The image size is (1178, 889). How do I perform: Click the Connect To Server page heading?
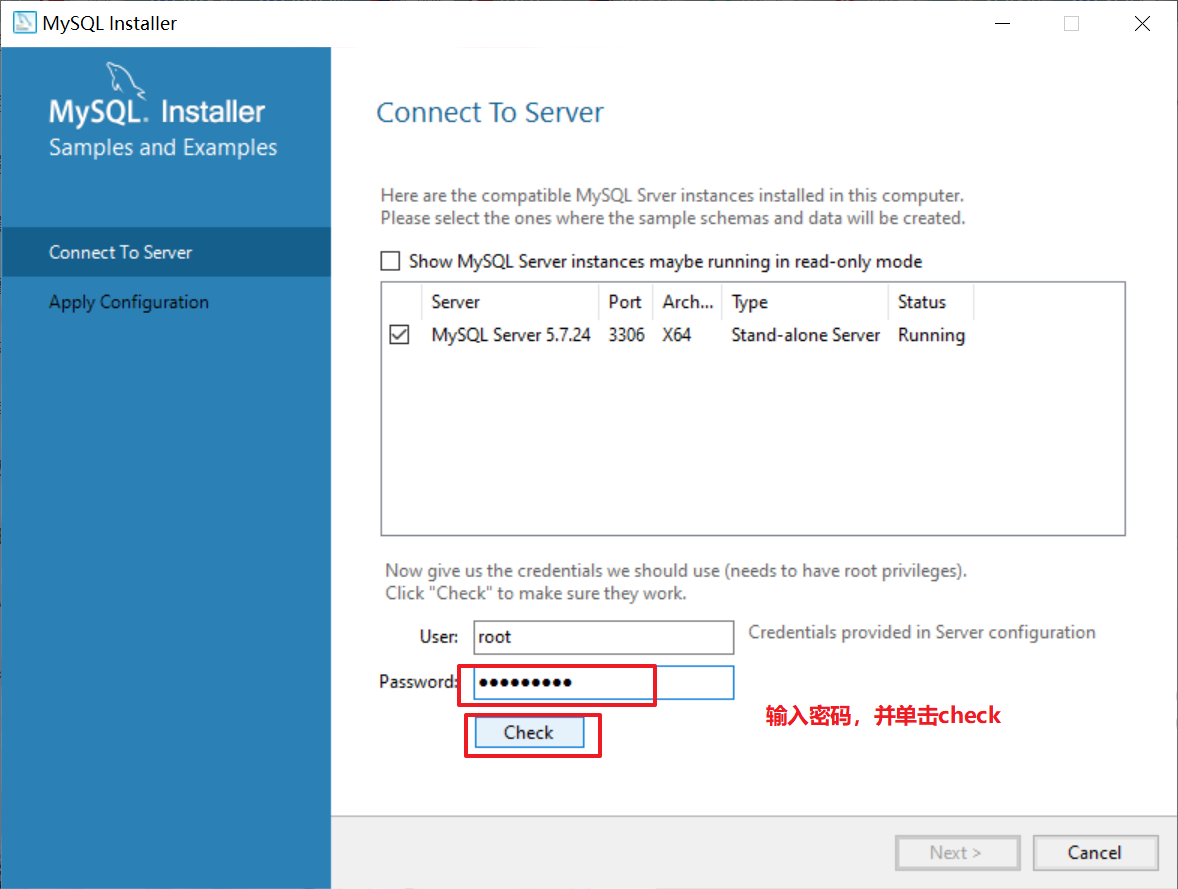tap(490, 113)
